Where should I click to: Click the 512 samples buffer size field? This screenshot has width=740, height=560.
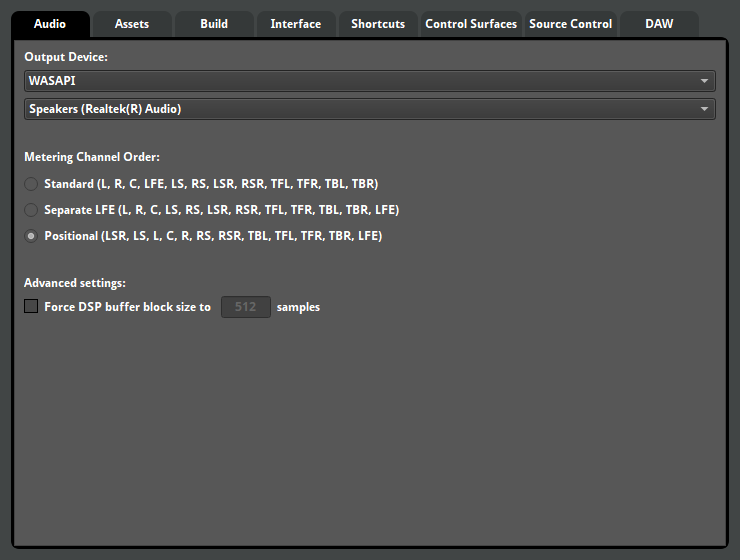click(x=245, y=307)
